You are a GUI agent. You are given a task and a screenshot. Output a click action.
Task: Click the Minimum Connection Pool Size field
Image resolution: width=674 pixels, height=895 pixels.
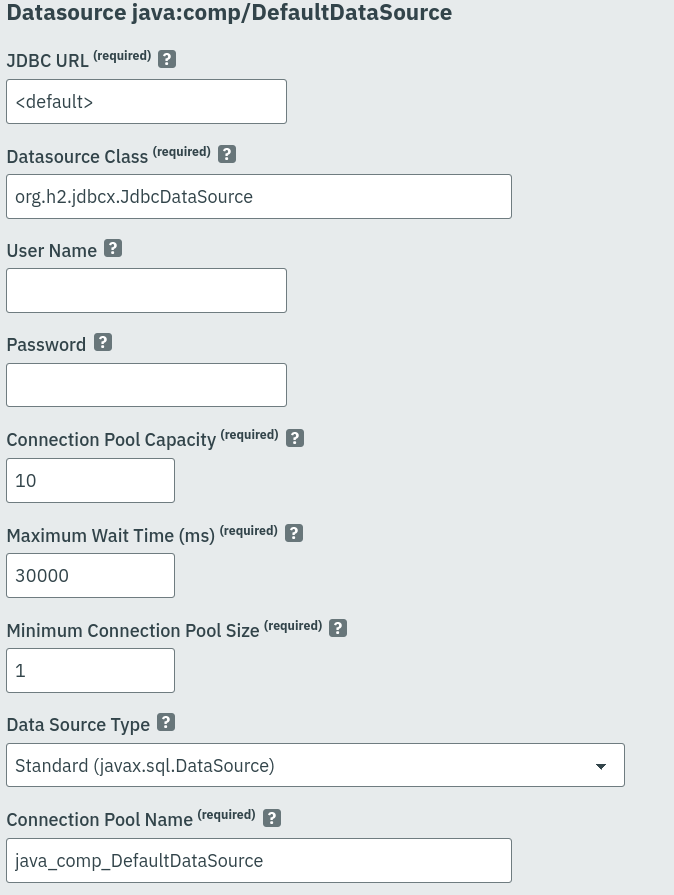[x=90, y=671]
